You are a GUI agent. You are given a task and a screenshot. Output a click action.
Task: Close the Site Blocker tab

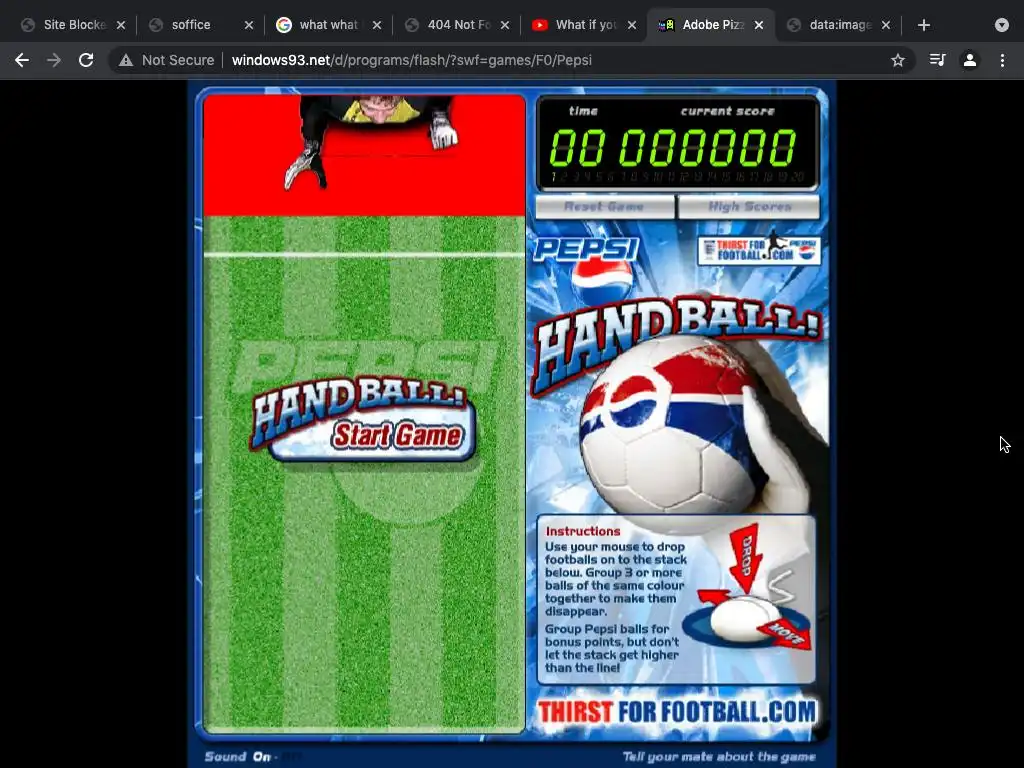(x=121, y=25)
